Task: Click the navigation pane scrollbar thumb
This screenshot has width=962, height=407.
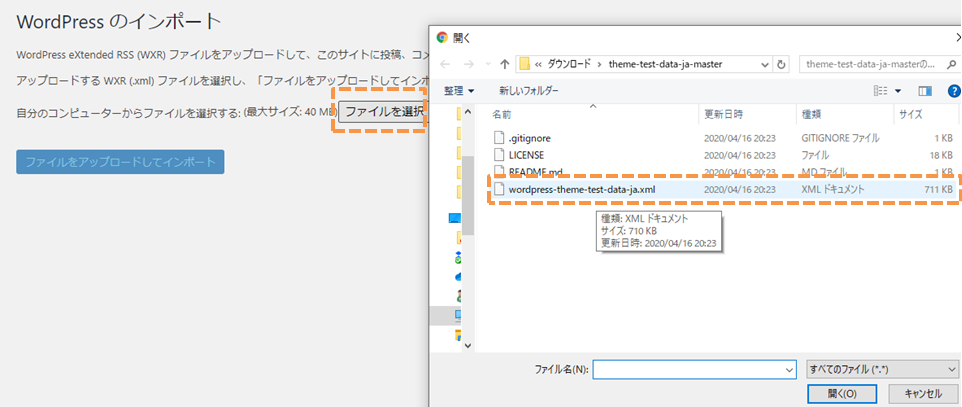Action: pyautogui.click(x=468, y=195)
